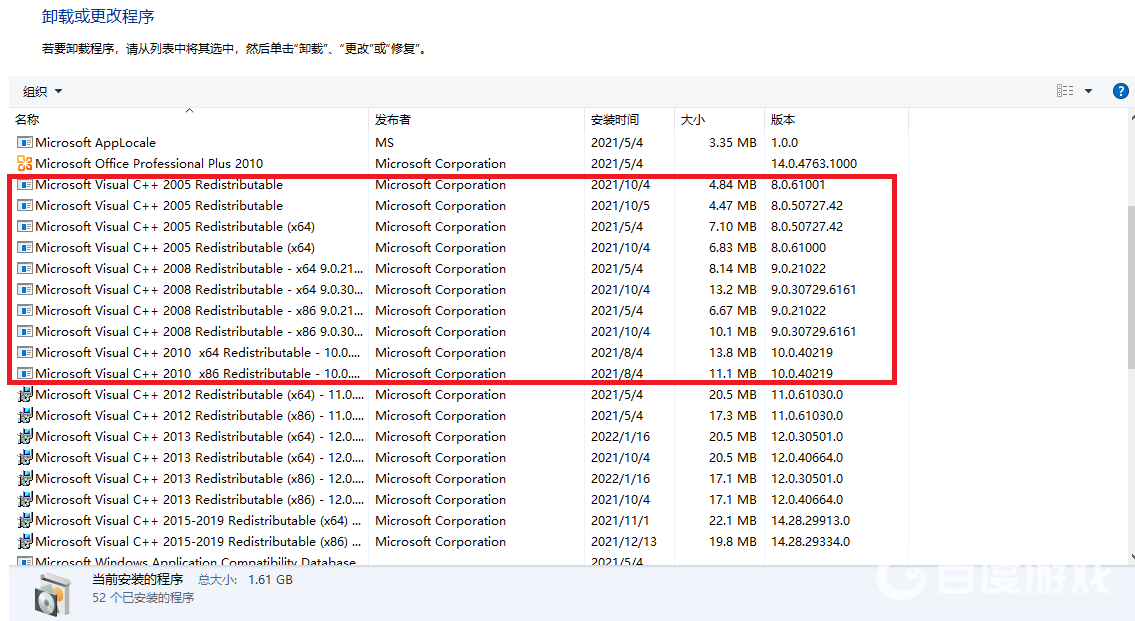Click icon of Visual C++ 2008 x64 version 9.0.21022
This screenshot has width=1135, height=621.
25,269
